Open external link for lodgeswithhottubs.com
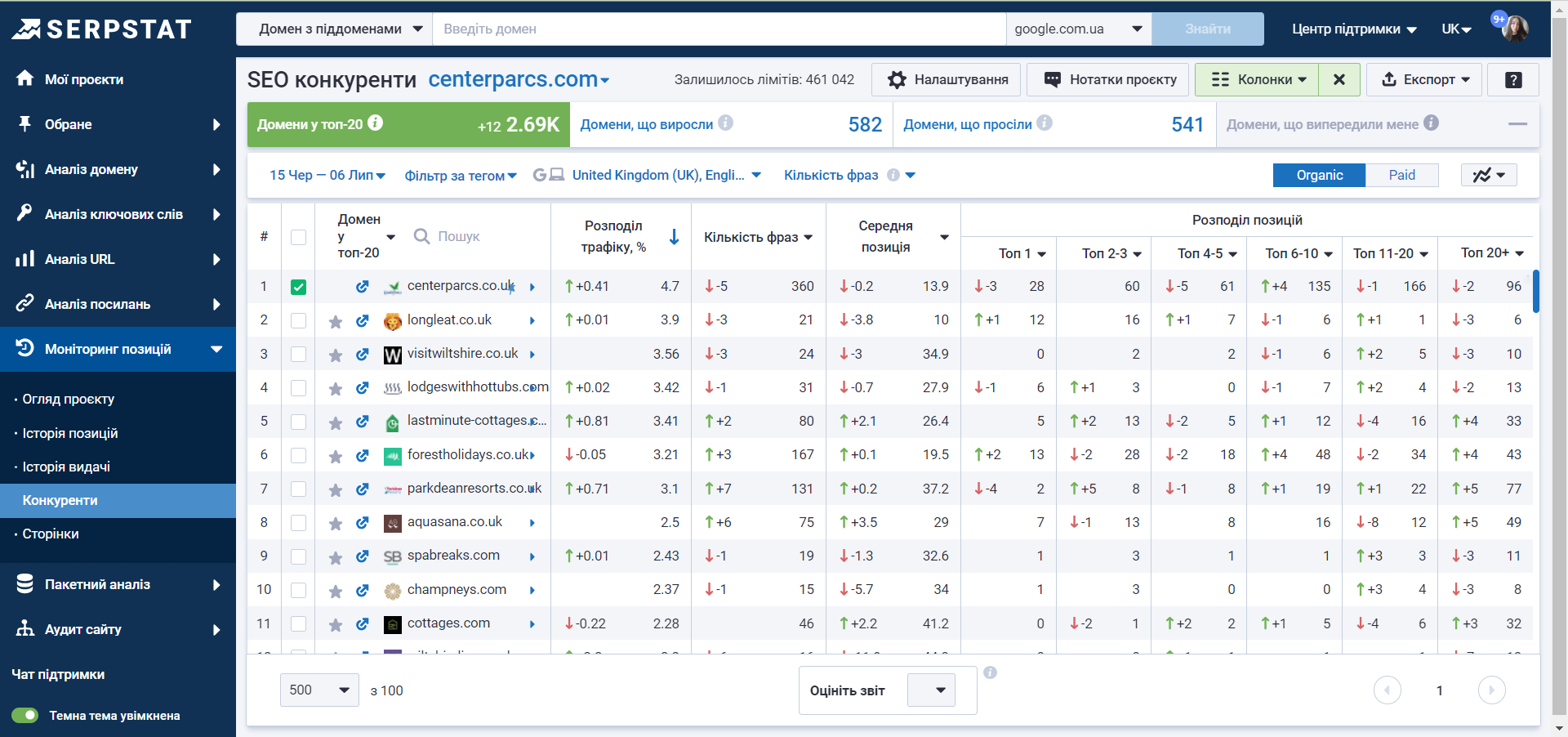Viewport: 1568px width, 737px height. (x=363, y=388)
